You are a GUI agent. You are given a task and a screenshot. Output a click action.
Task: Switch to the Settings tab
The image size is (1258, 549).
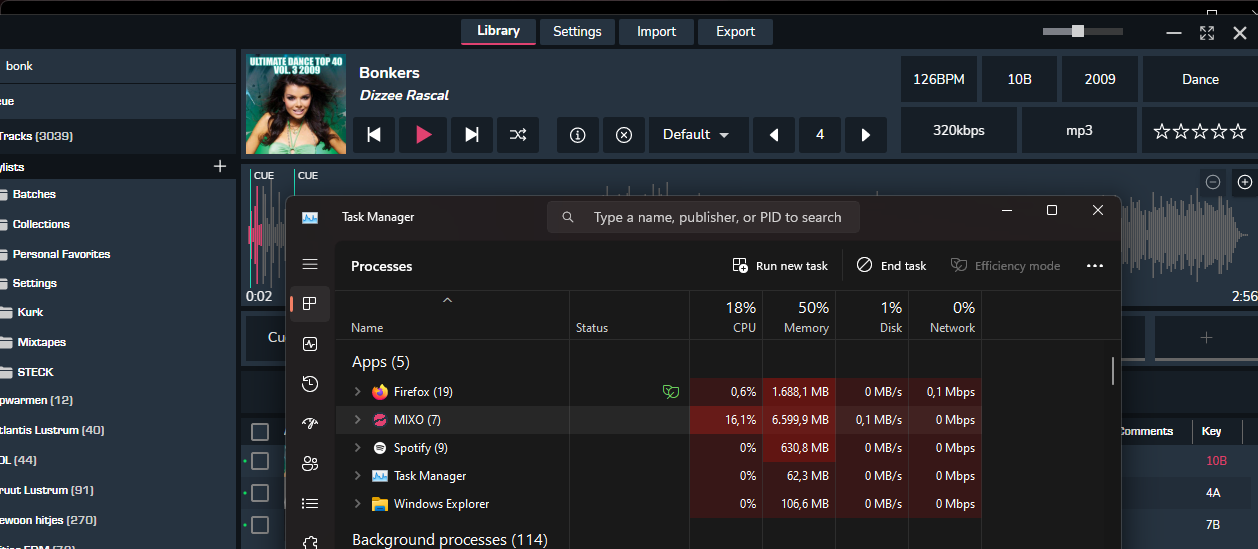(x=577, y=31)
